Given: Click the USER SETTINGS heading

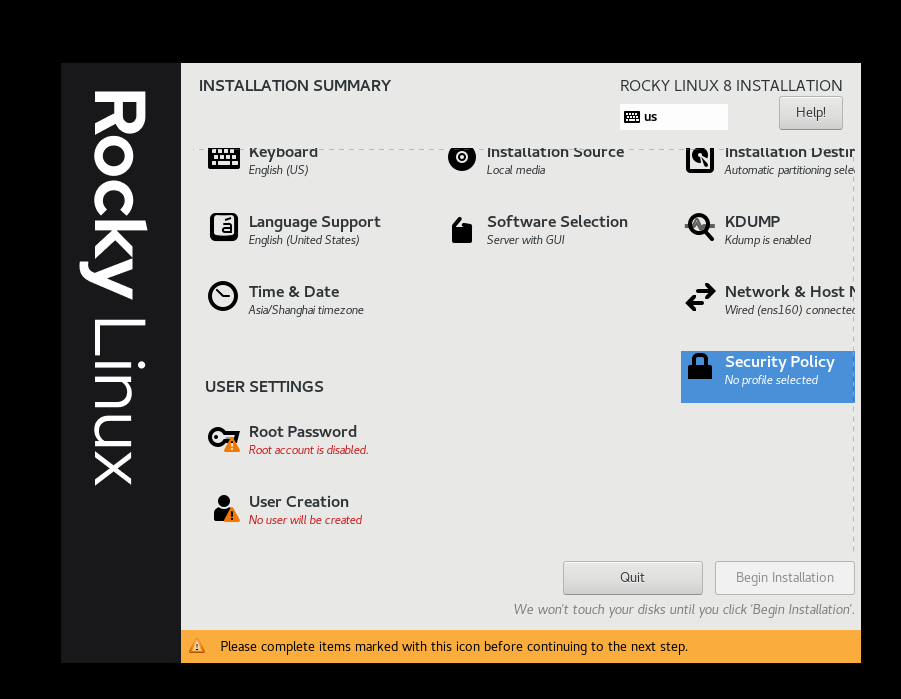Looking at the screenshot, I should pos(264,387).
